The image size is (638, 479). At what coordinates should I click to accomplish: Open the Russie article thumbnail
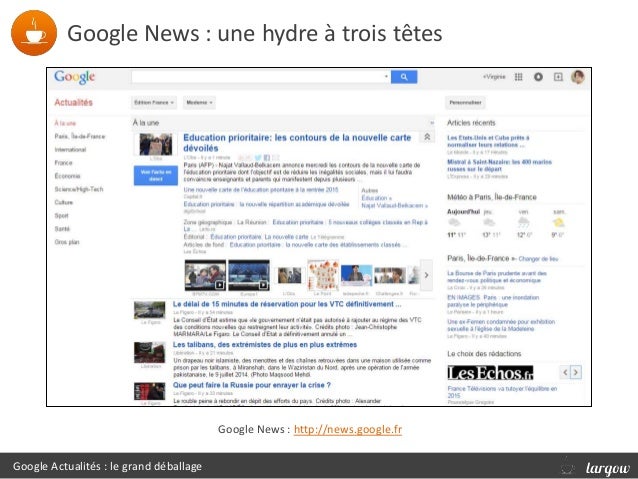150,392
